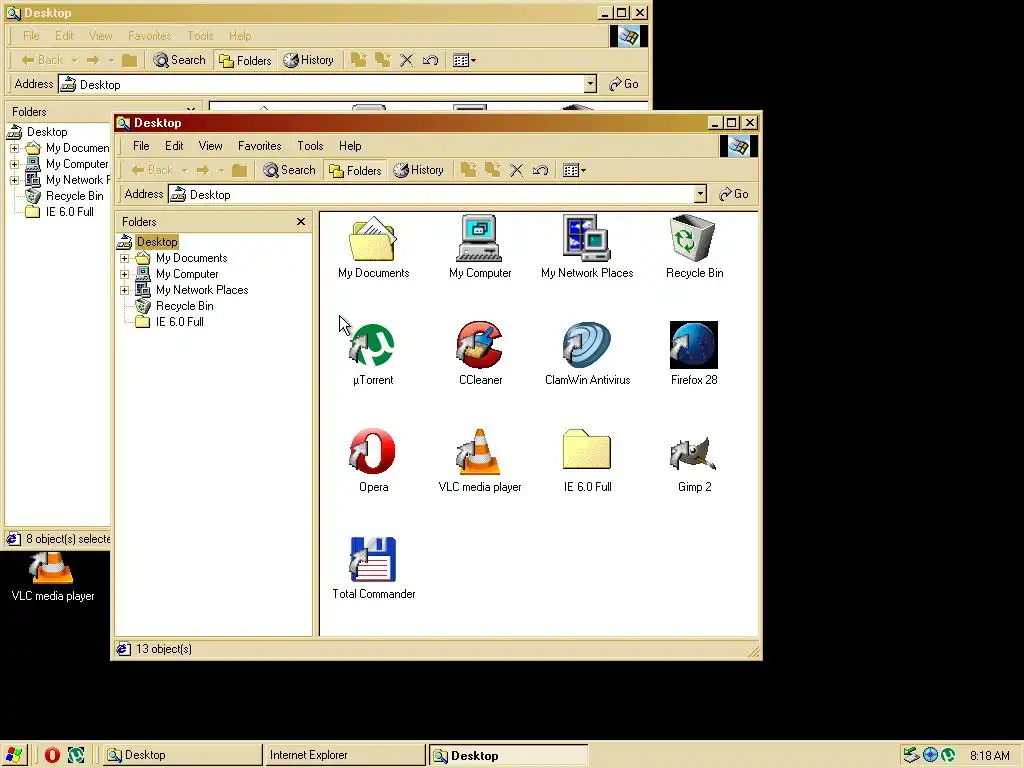1024x768 pixels.
Task: Select IE 6.0 Full in background window tree
Action: click(x=69, y=212)
